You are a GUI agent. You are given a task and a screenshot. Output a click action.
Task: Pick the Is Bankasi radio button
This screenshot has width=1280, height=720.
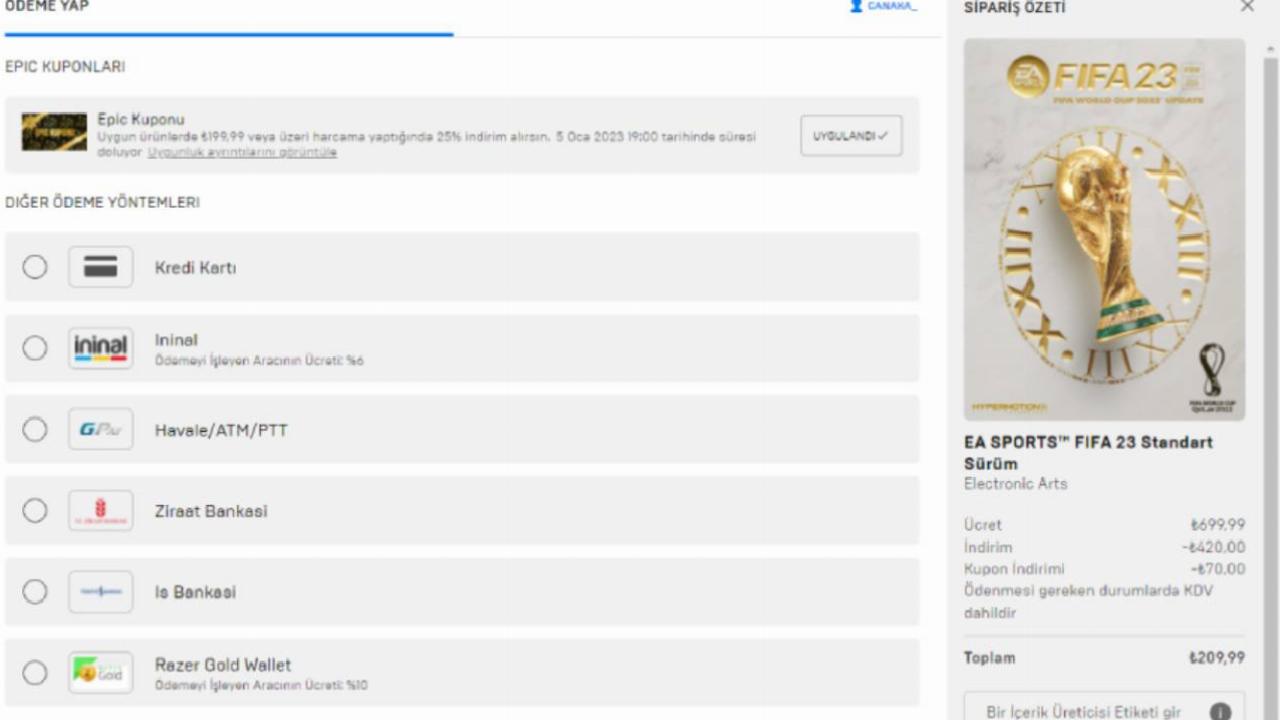[35, 592]
